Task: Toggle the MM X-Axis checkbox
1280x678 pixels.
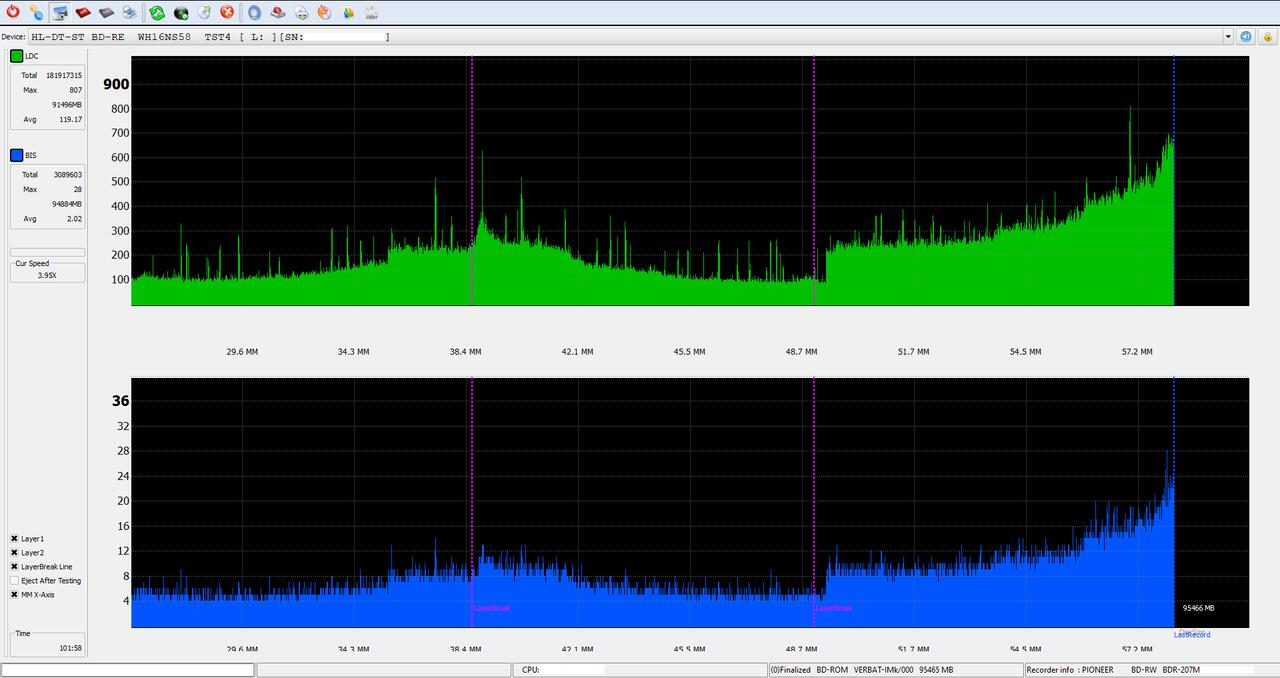Action: click(x=14, y=595)
